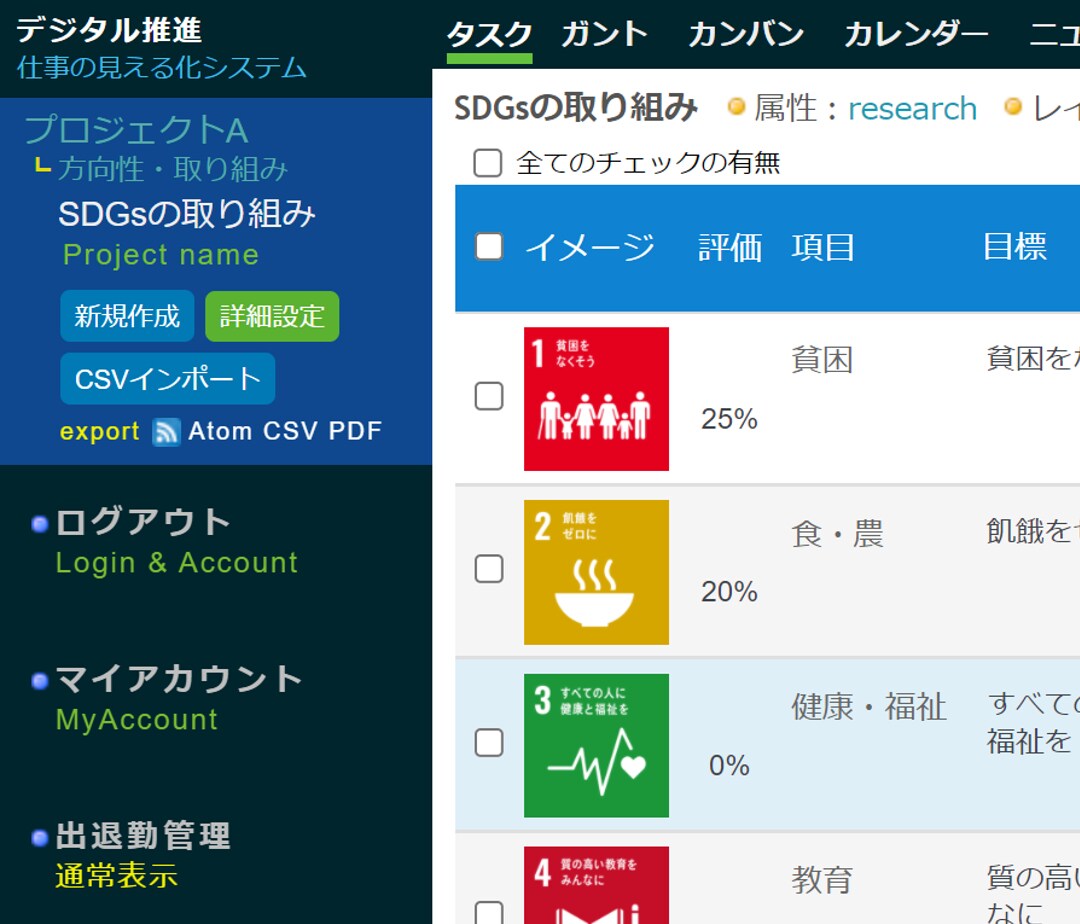Click the 20% rating value
Viewport: 1080px width, 924px height.
[729, 591]
